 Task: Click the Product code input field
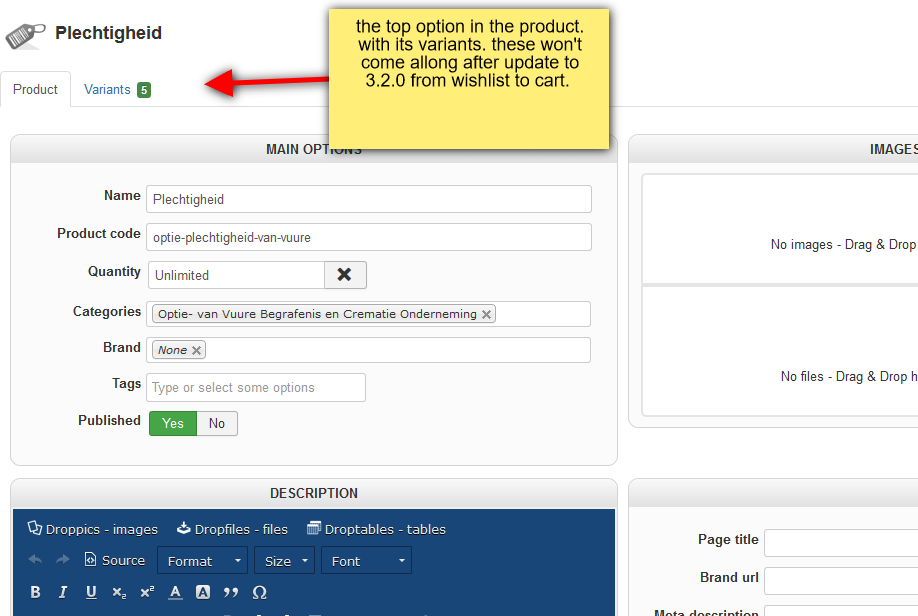[369, 237]
